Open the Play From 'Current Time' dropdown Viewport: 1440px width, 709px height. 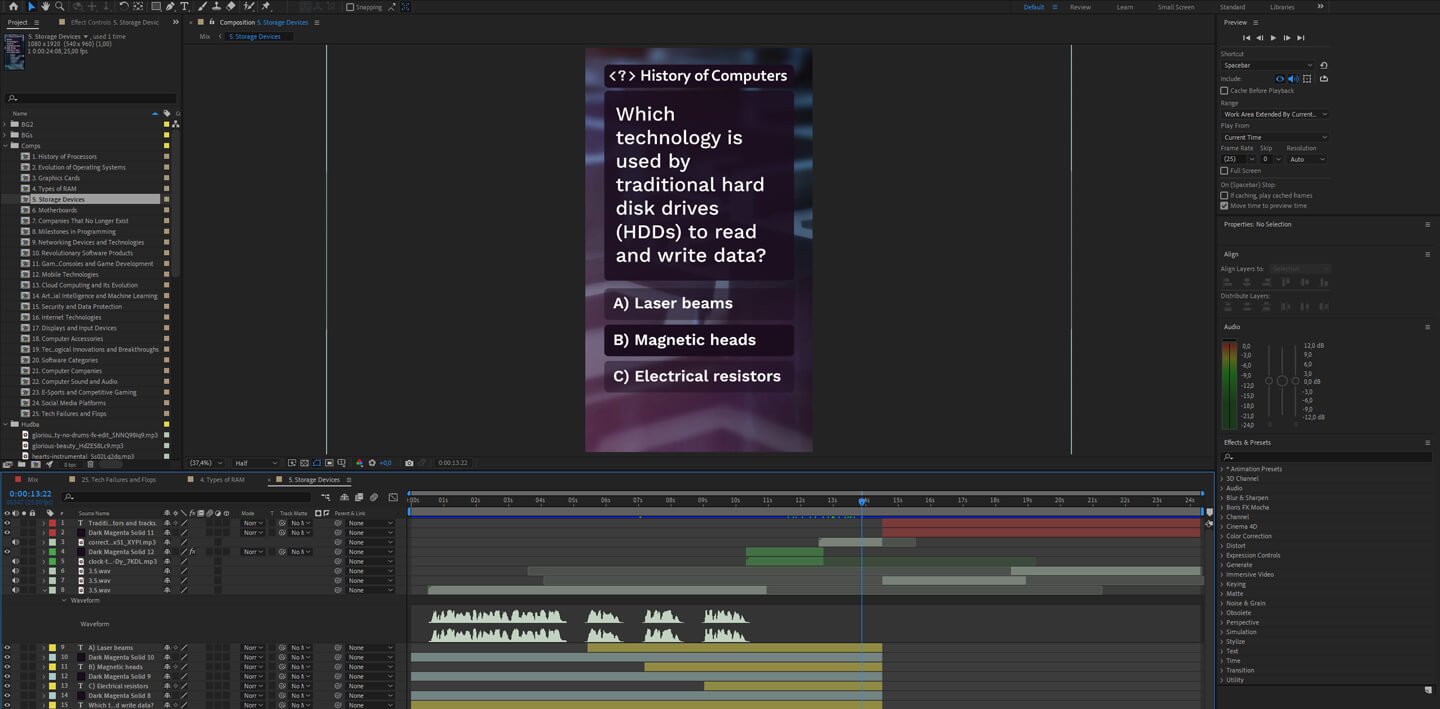(1275, 137)
